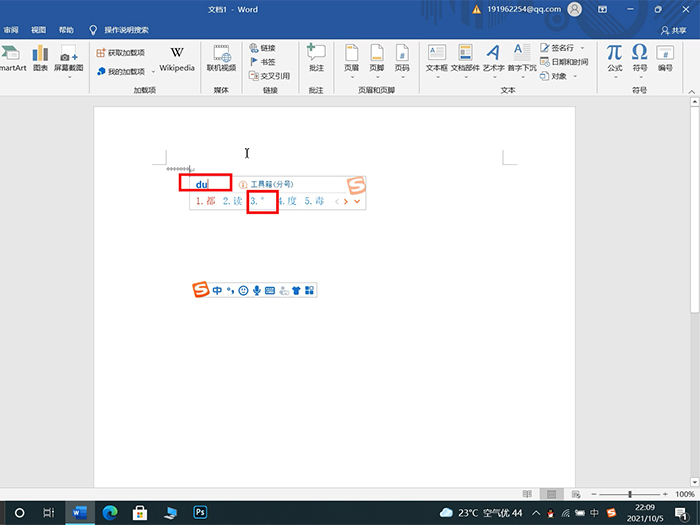The image size is (700, 525).
Task: Switch to read mode view
Action: pos(527,494)
